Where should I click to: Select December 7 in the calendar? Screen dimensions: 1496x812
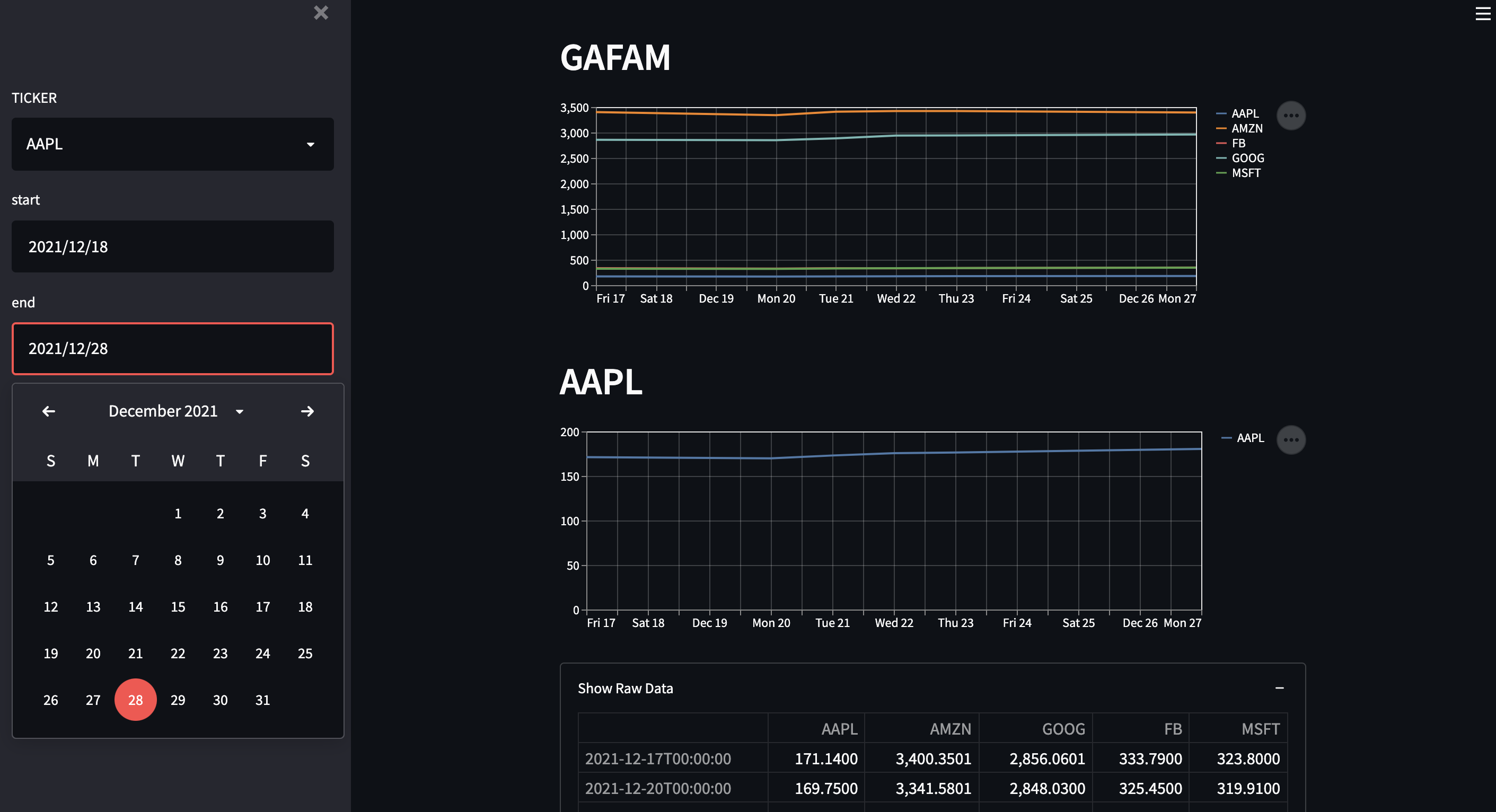(135, 560)
